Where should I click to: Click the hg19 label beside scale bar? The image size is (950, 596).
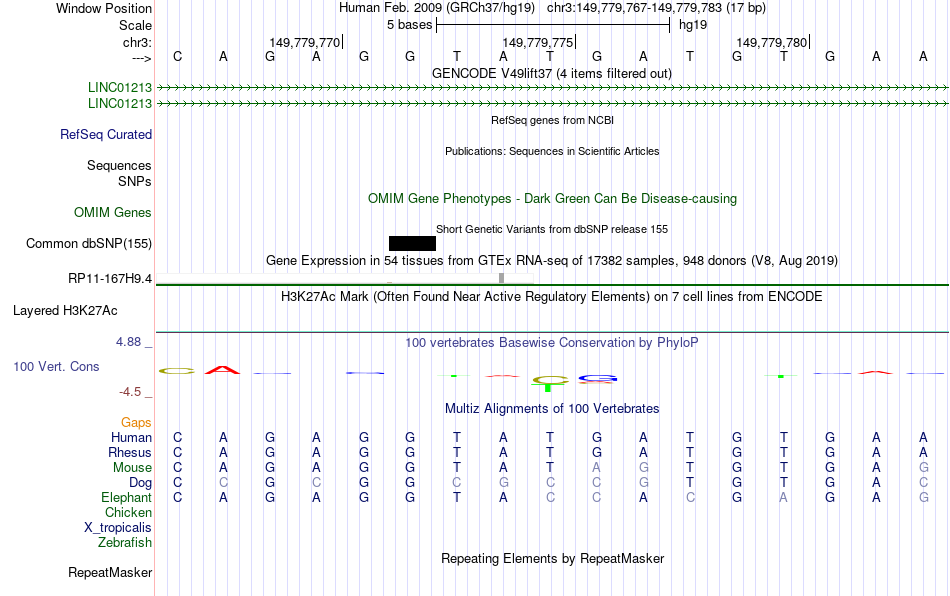coord(693,25)
